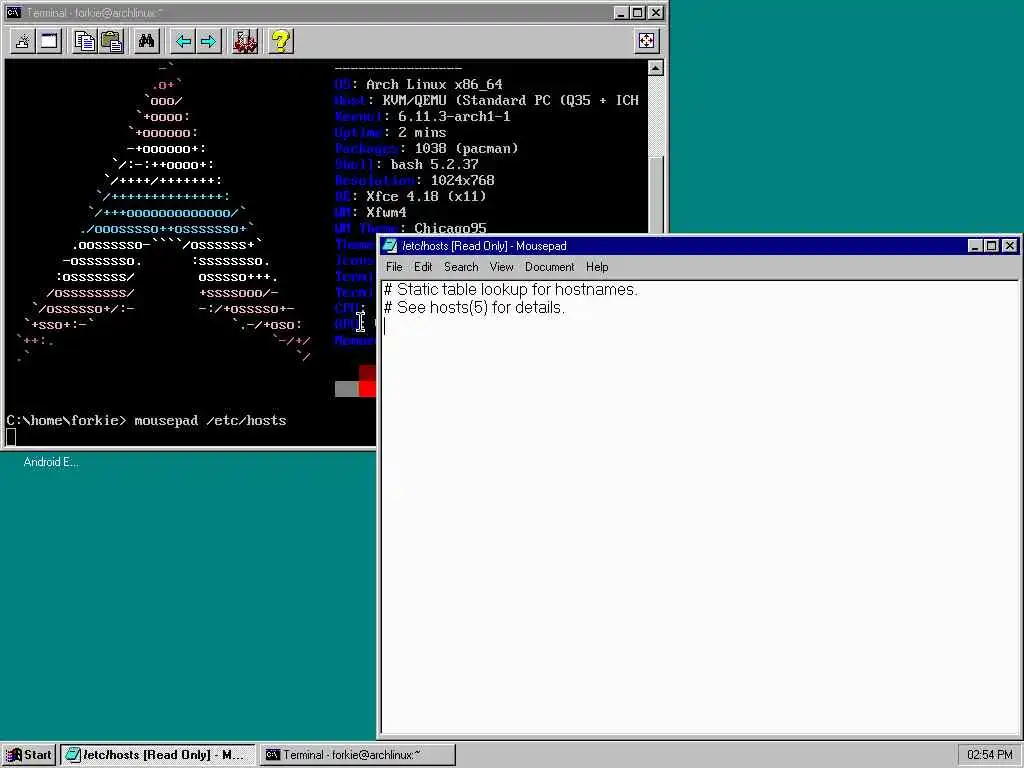This screenshot has height=768, width=1024.
Task: Click the Mousepad title bar text
Action: [x=484, y=246]
